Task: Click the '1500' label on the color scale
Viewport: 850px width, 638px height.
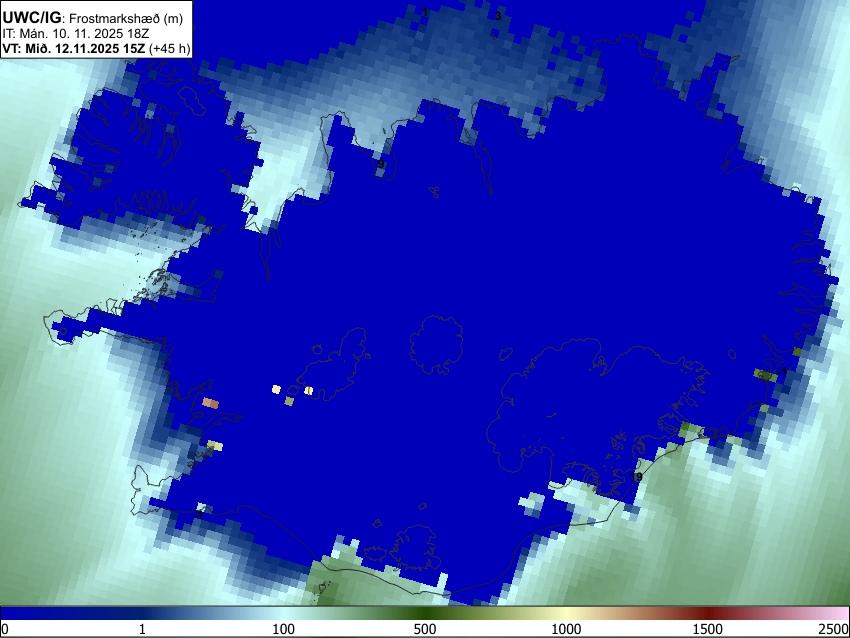Action: click(708, 629)
